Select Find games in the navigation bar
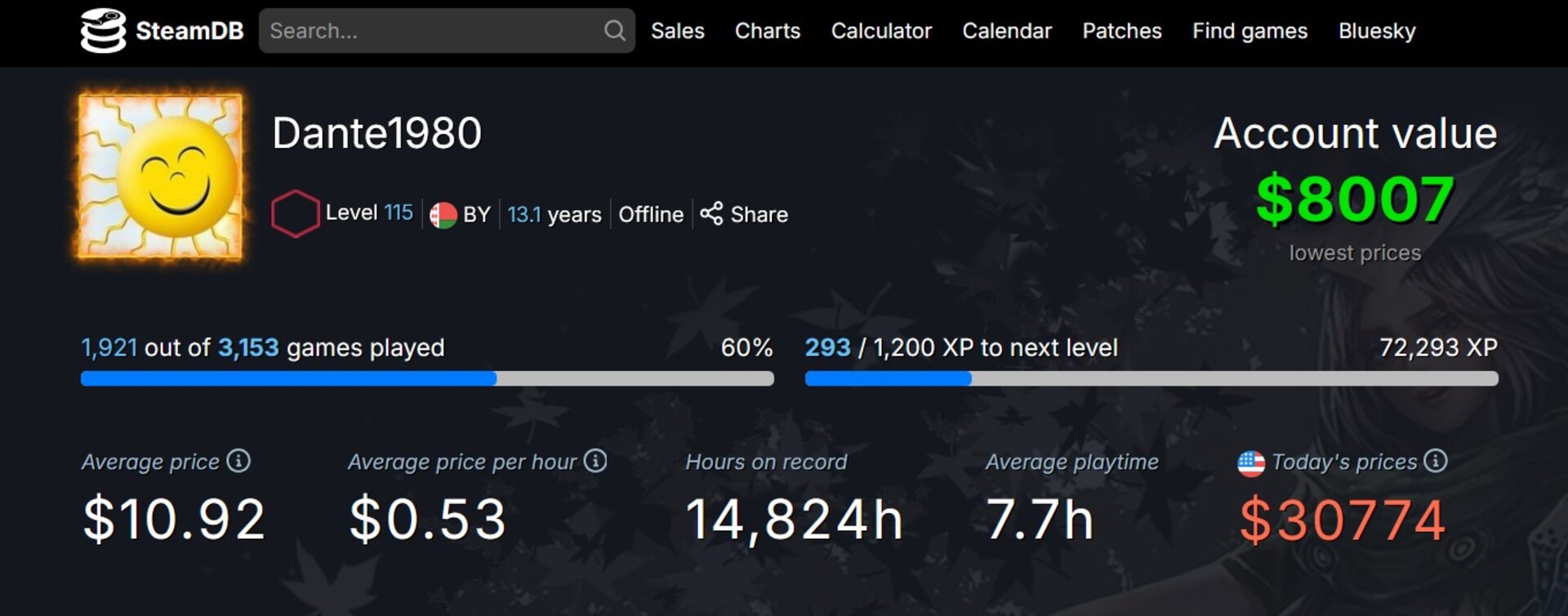The width and height of the screenshot is (1568, 616). click(x=1249, y=31)
